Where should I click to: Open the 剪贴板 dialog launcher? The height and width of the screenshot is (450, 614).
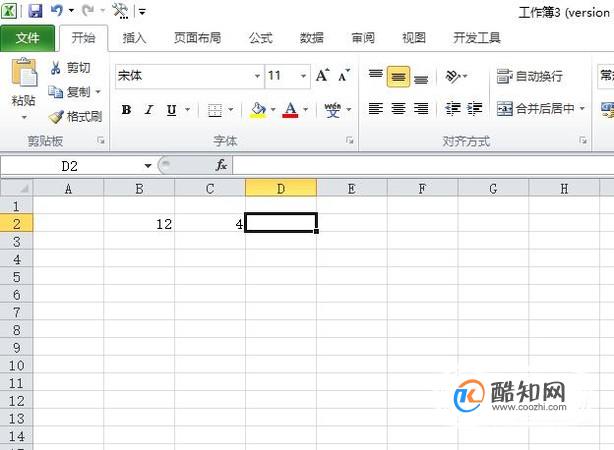coord(101,141)
